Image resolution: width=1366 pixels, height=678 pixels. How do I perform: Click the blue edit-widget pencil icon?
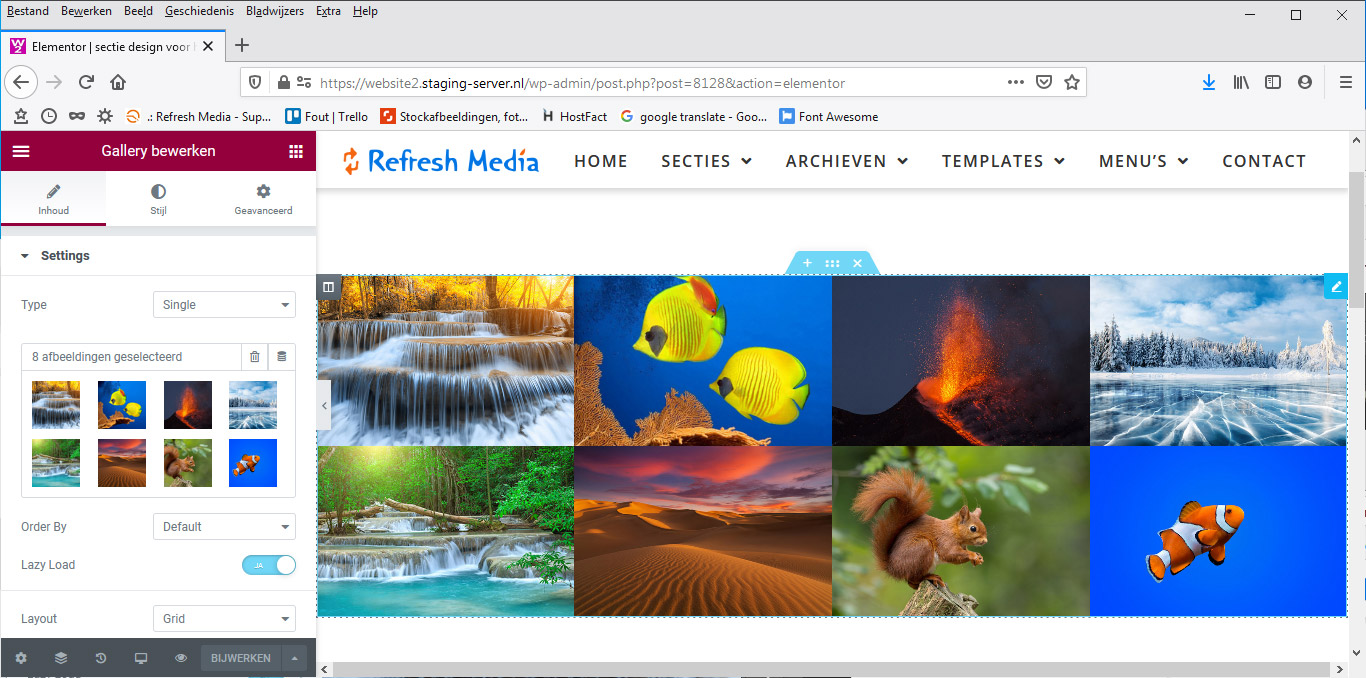point(1335,286)
